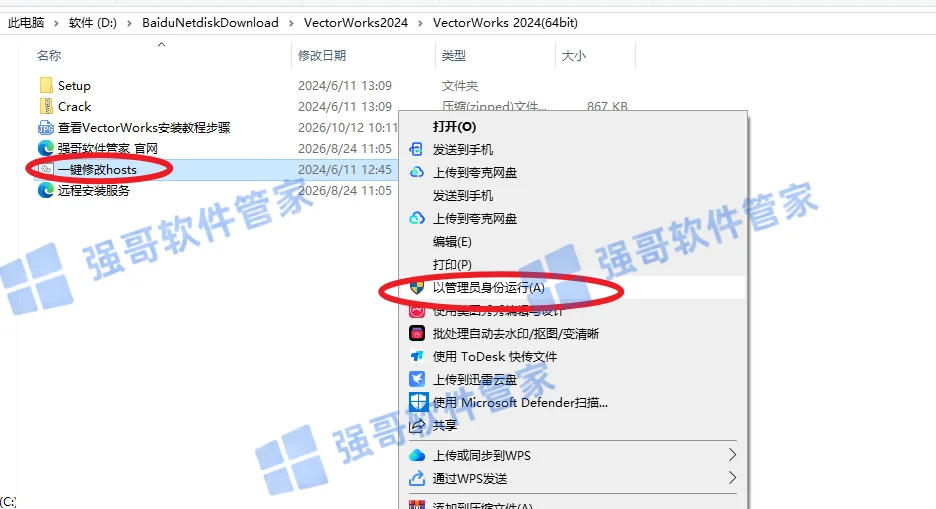Go to 此电脑 in breadcrumb
The width and height of the screenshot is (936, 509).
(26, 23)
